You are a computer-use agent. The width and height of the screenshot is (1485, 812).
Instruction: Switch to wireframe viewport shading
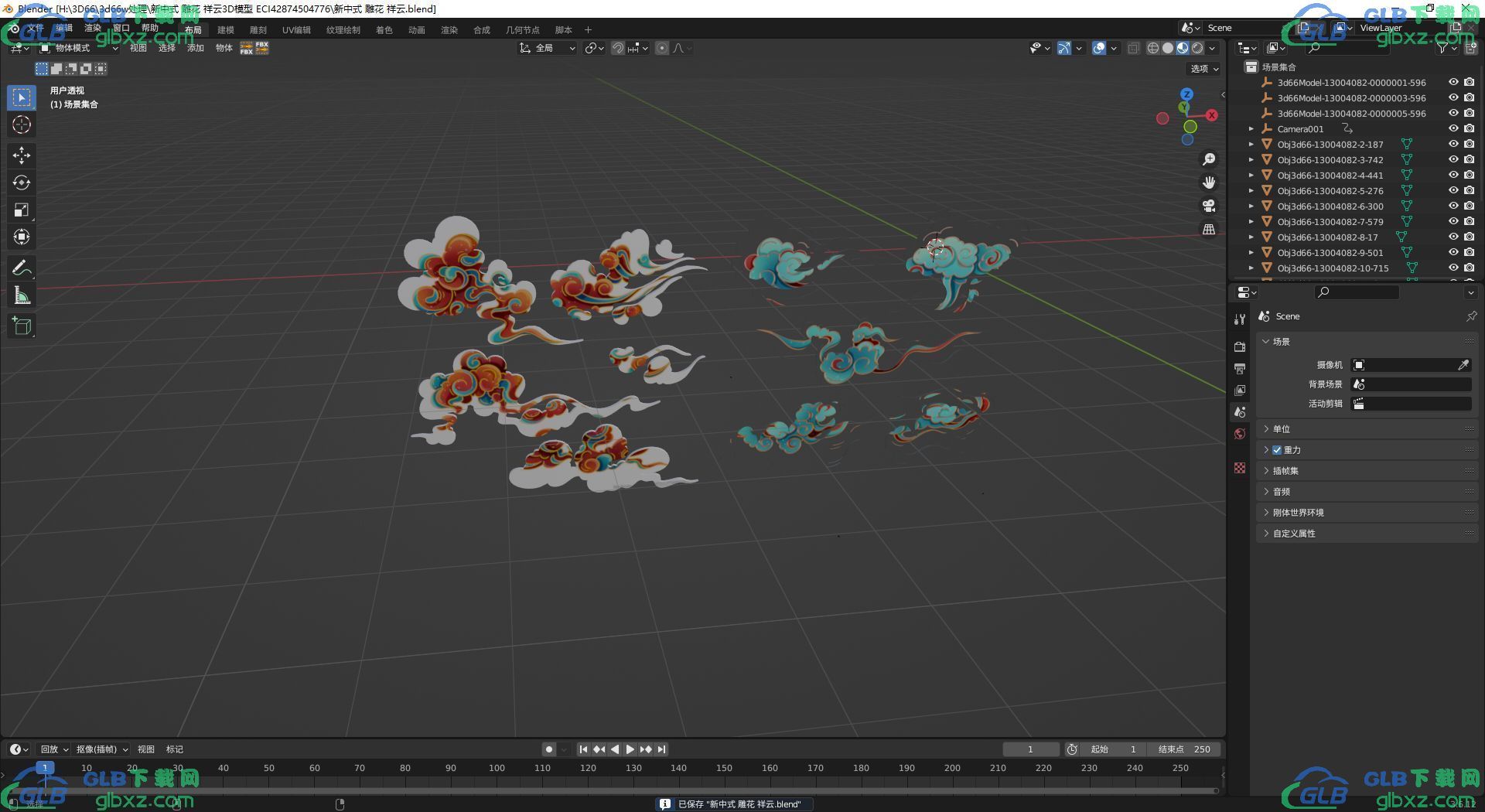1152,48
